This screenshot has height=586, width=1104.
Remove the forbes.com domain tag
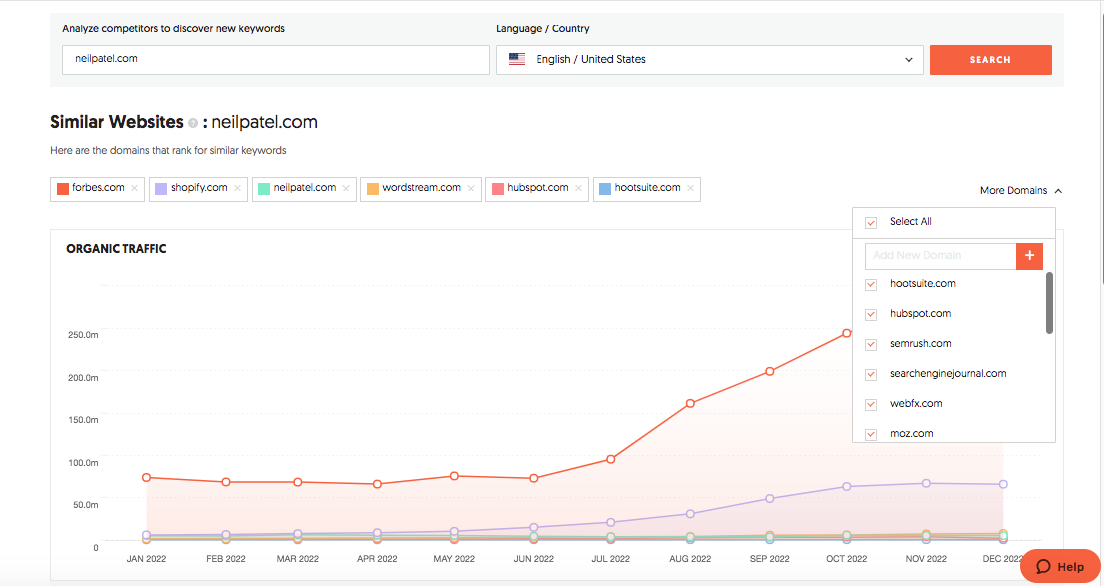pyautogui.click(x=135, y=188)
